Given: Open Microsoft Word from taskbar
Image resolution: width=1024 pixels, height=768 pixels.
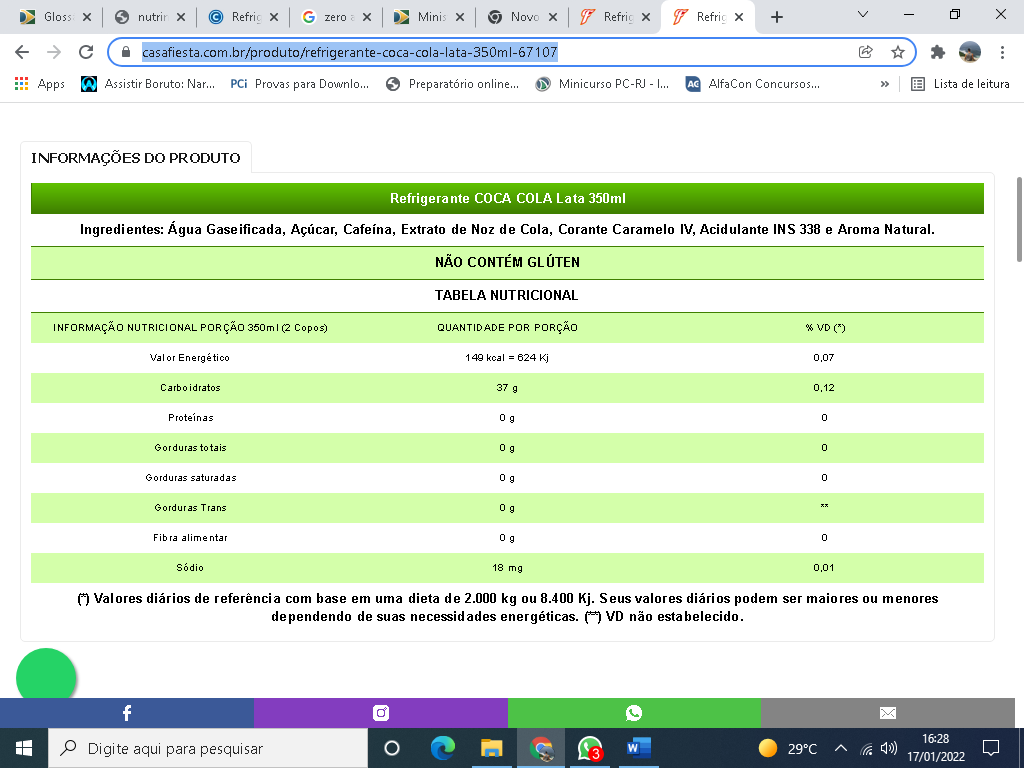Looking at the screenshot, I should click(639, 748).
